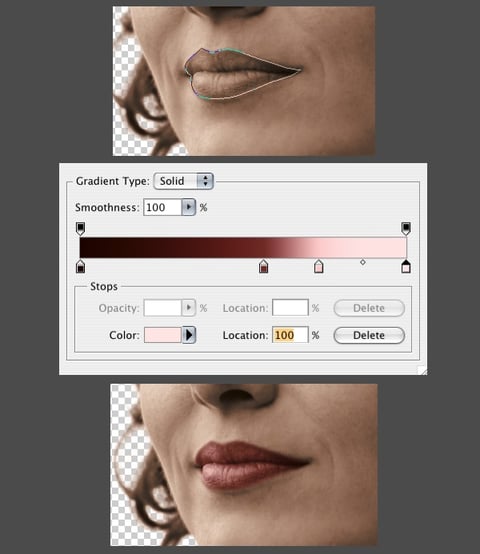Select the right opacity stop above gradient

pos(406,228)
